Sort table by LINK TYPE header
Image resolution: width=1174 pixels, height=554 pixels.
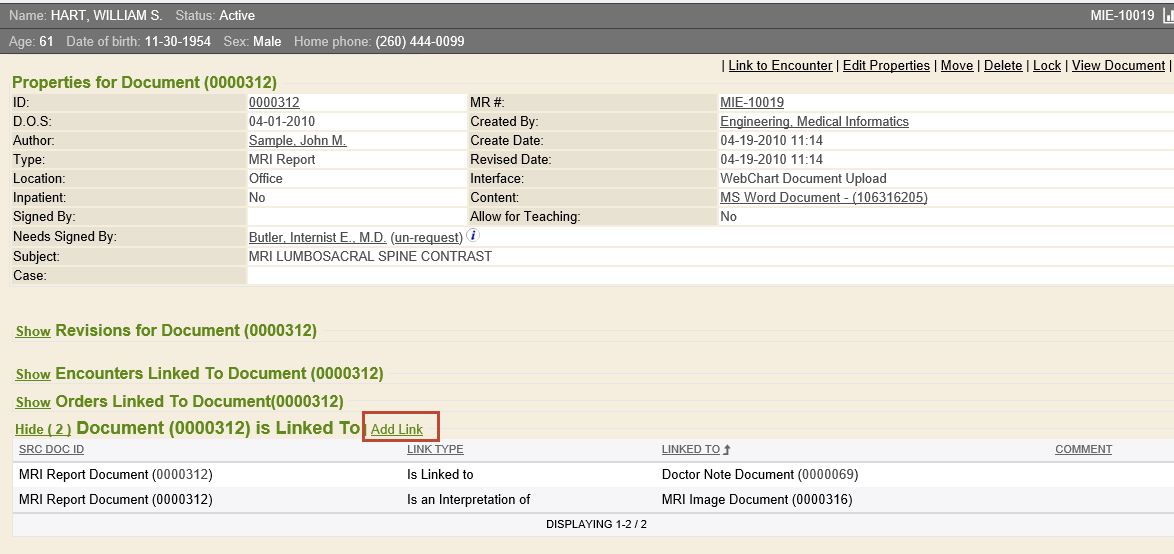tap(435, 450)
